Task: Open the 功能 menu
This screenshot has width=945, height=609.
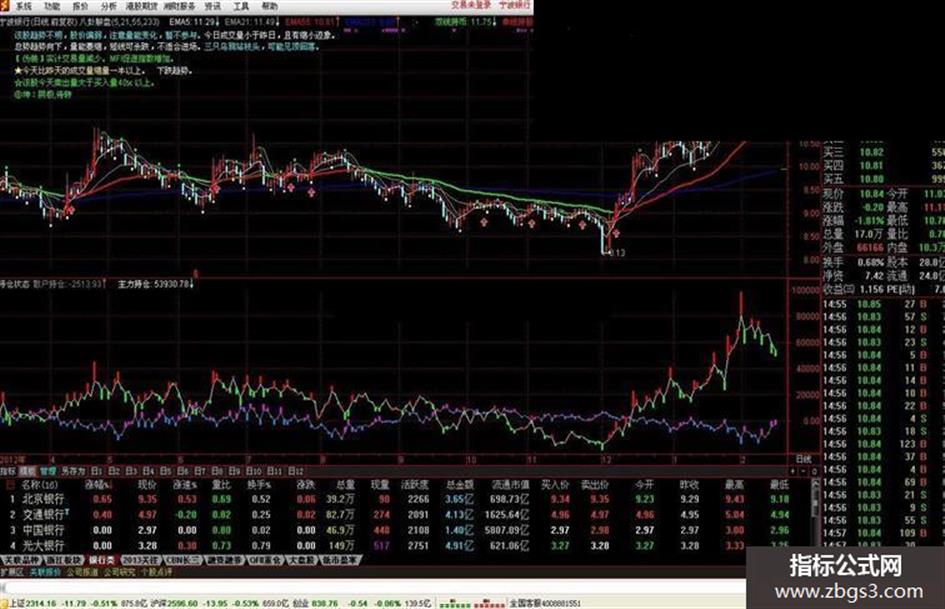Action: pos(52,6)
